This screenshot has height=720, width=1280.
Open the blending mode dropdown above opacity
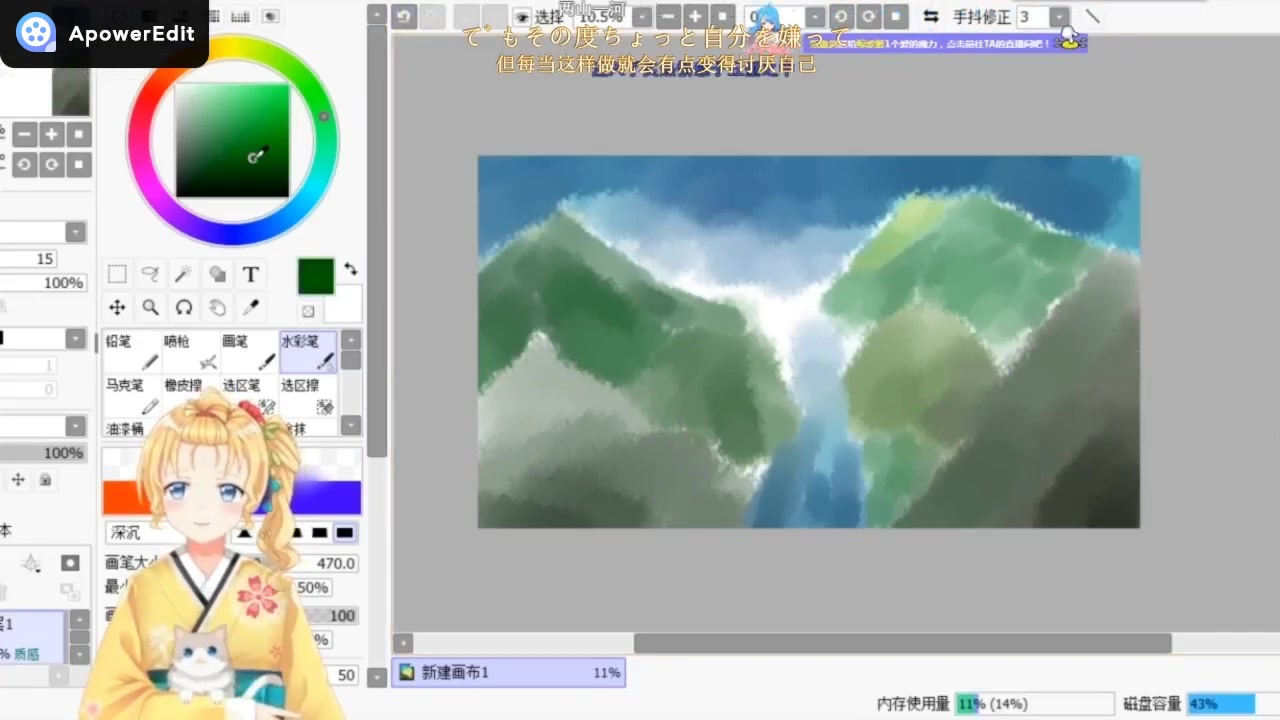coord(76,426)
